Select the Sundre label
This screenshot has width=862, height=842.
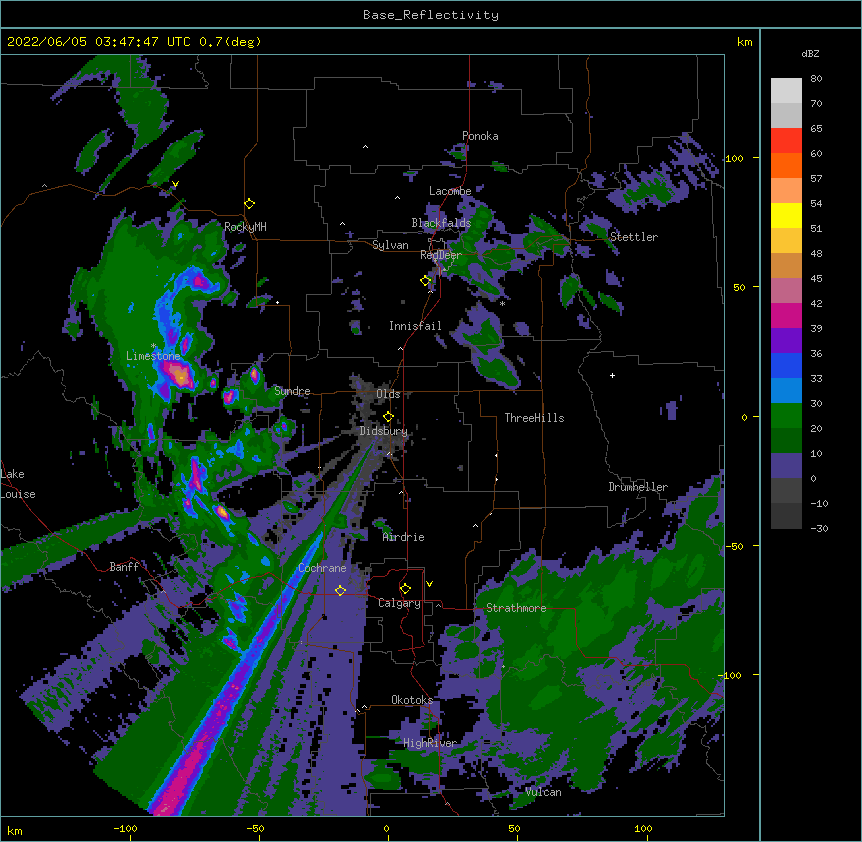[x=292, y=391]
